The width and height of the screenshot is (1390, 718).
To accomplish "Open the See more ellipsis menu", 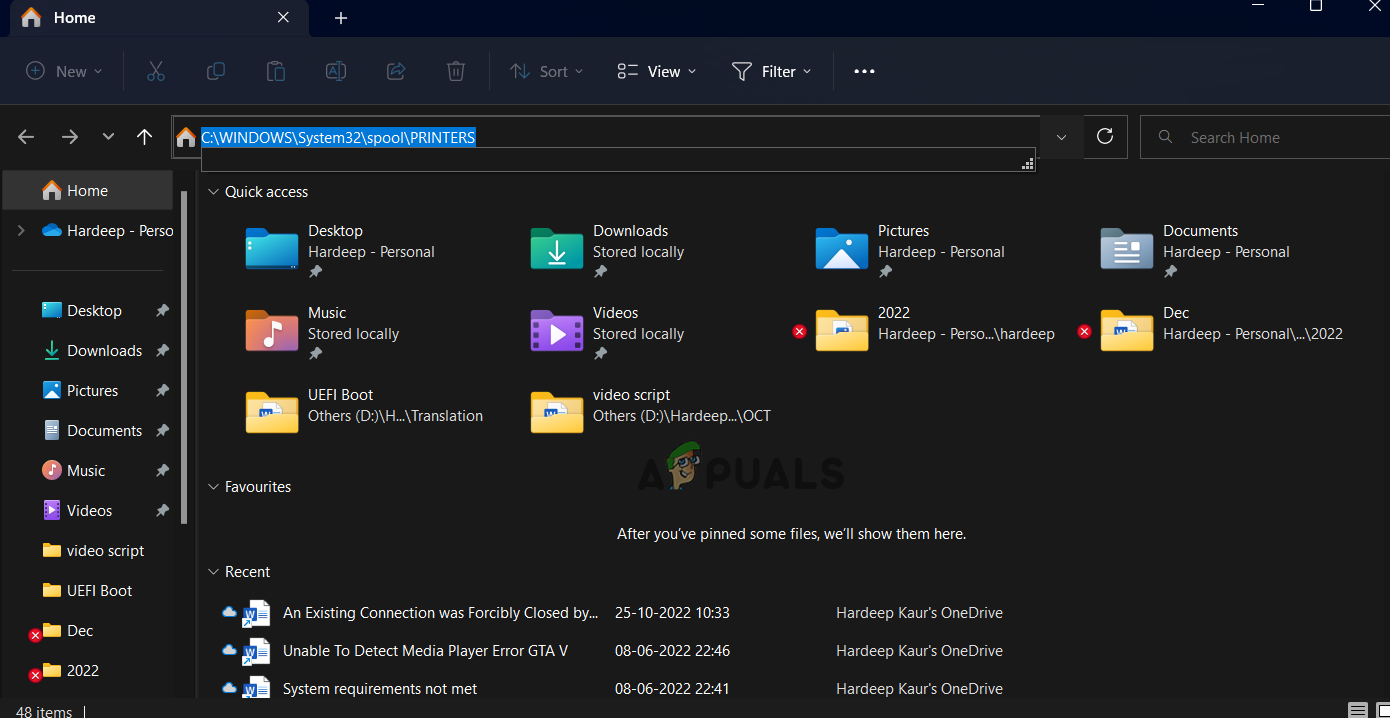I will click(864, 71).
